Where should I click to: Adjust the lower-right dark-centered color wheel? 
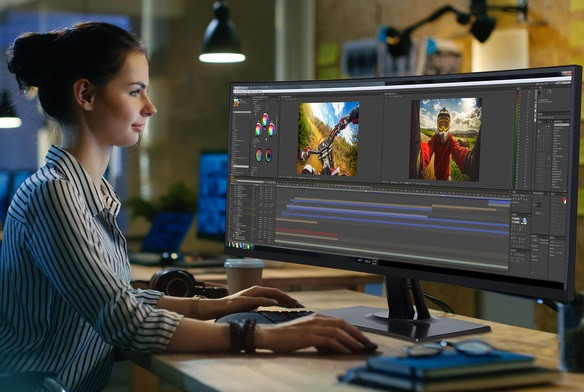click(x=269, y=155)
